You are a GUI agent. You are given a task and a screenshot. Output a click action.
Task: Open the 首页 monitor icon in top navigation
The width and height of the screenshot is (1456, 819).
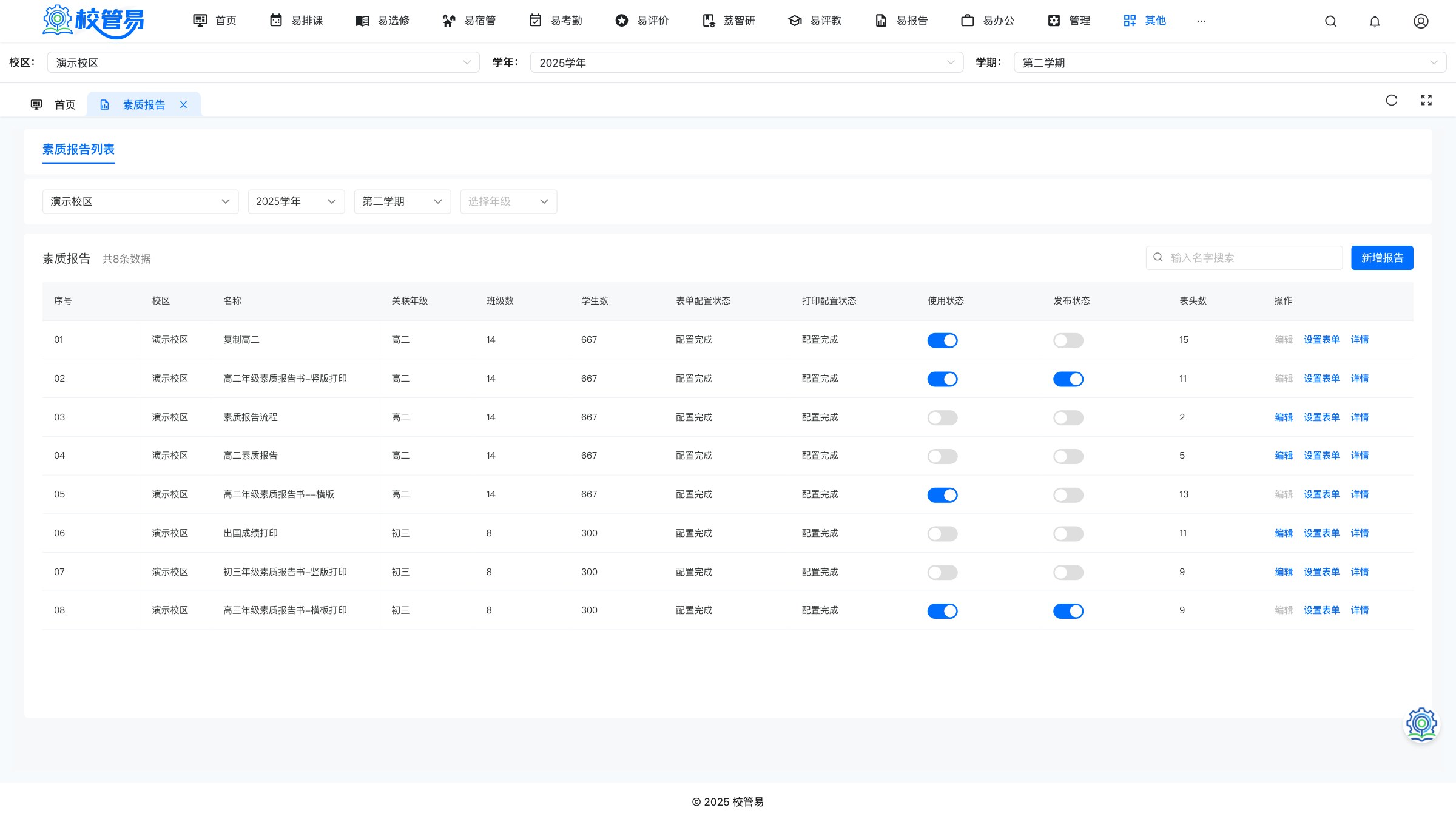coord(200,21)
